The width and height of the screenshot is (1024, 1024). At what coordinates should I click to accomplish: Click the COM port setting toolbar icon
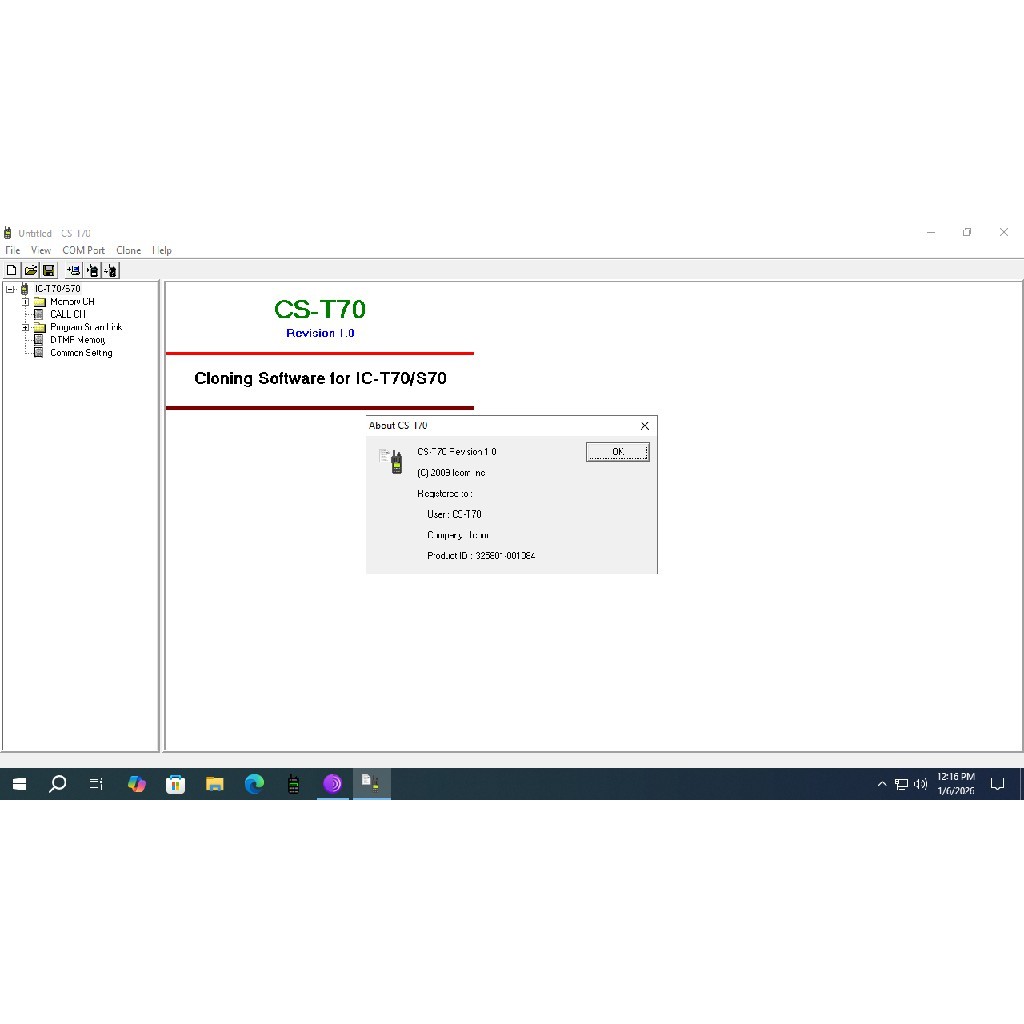click(74, 270)
